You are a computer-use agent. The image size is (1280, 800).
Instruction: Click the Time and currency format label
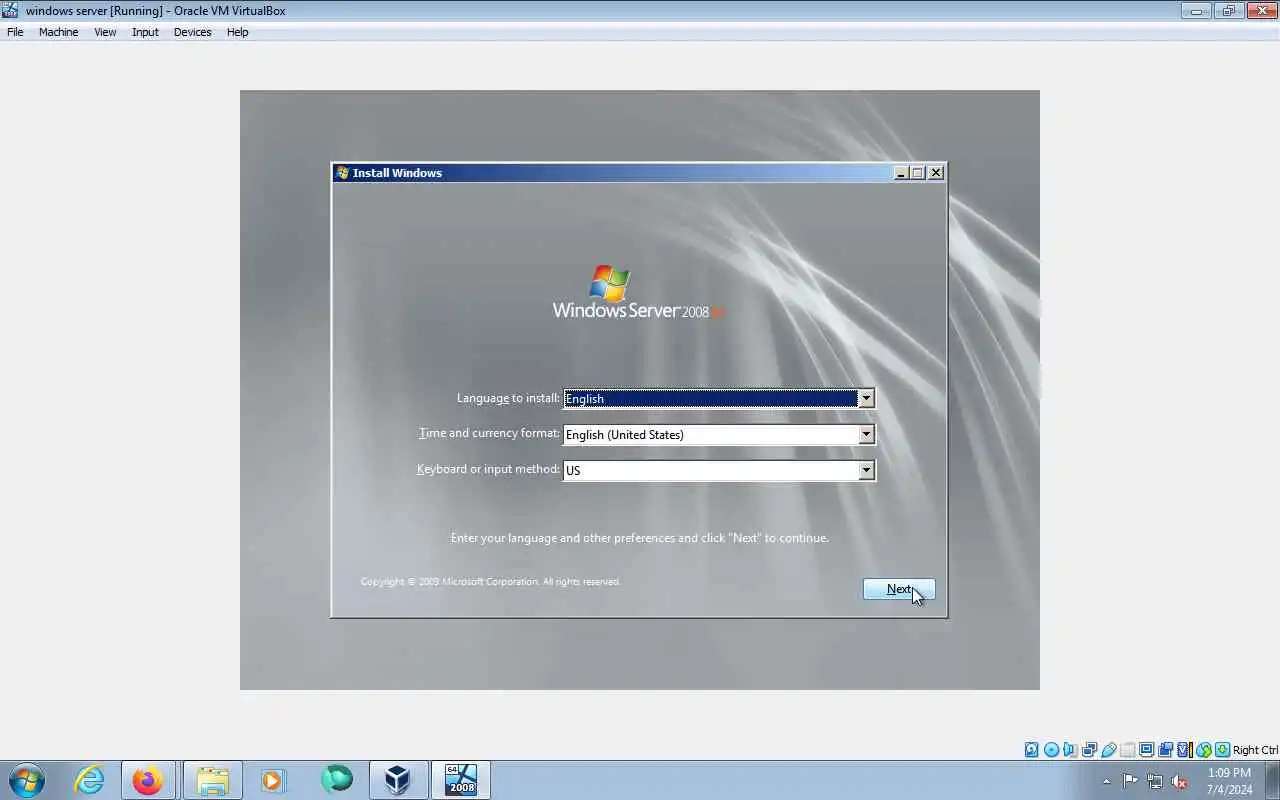(489, 433)
